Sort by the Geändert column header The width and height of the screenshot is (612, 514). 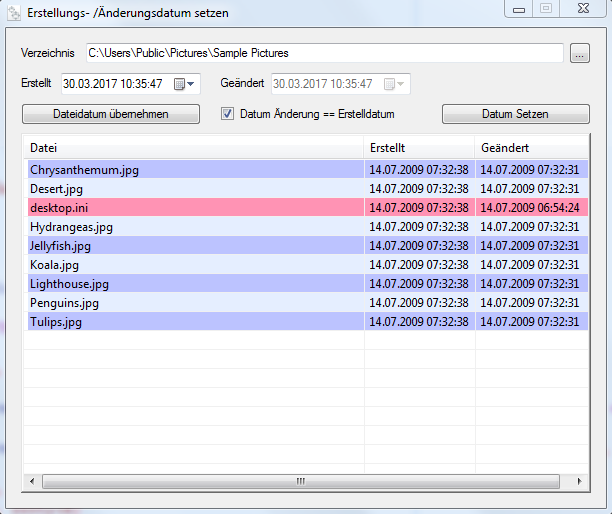(x=530, y=148)
